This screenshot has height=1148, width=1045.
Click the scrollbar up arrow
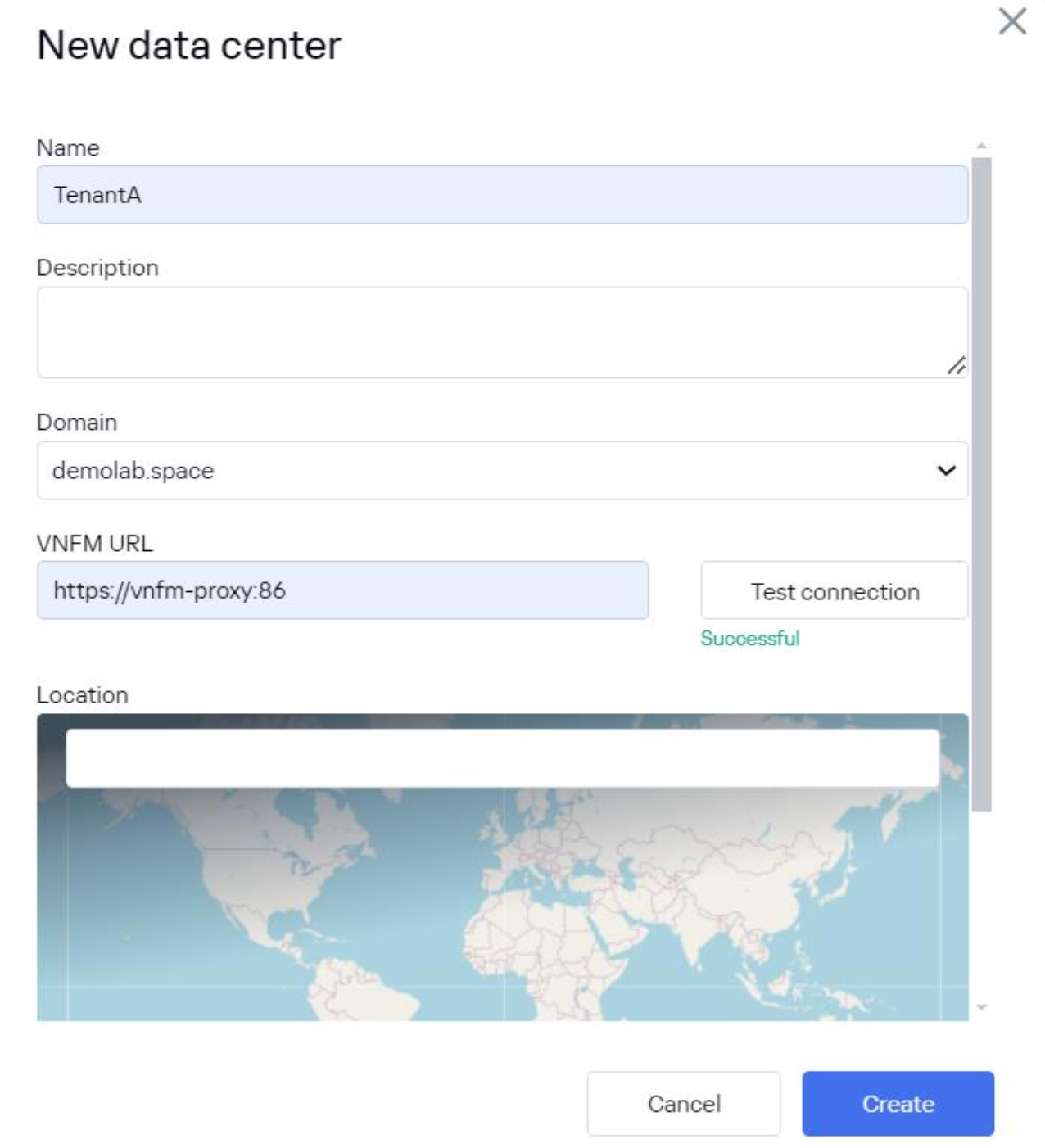pos(981,146)
